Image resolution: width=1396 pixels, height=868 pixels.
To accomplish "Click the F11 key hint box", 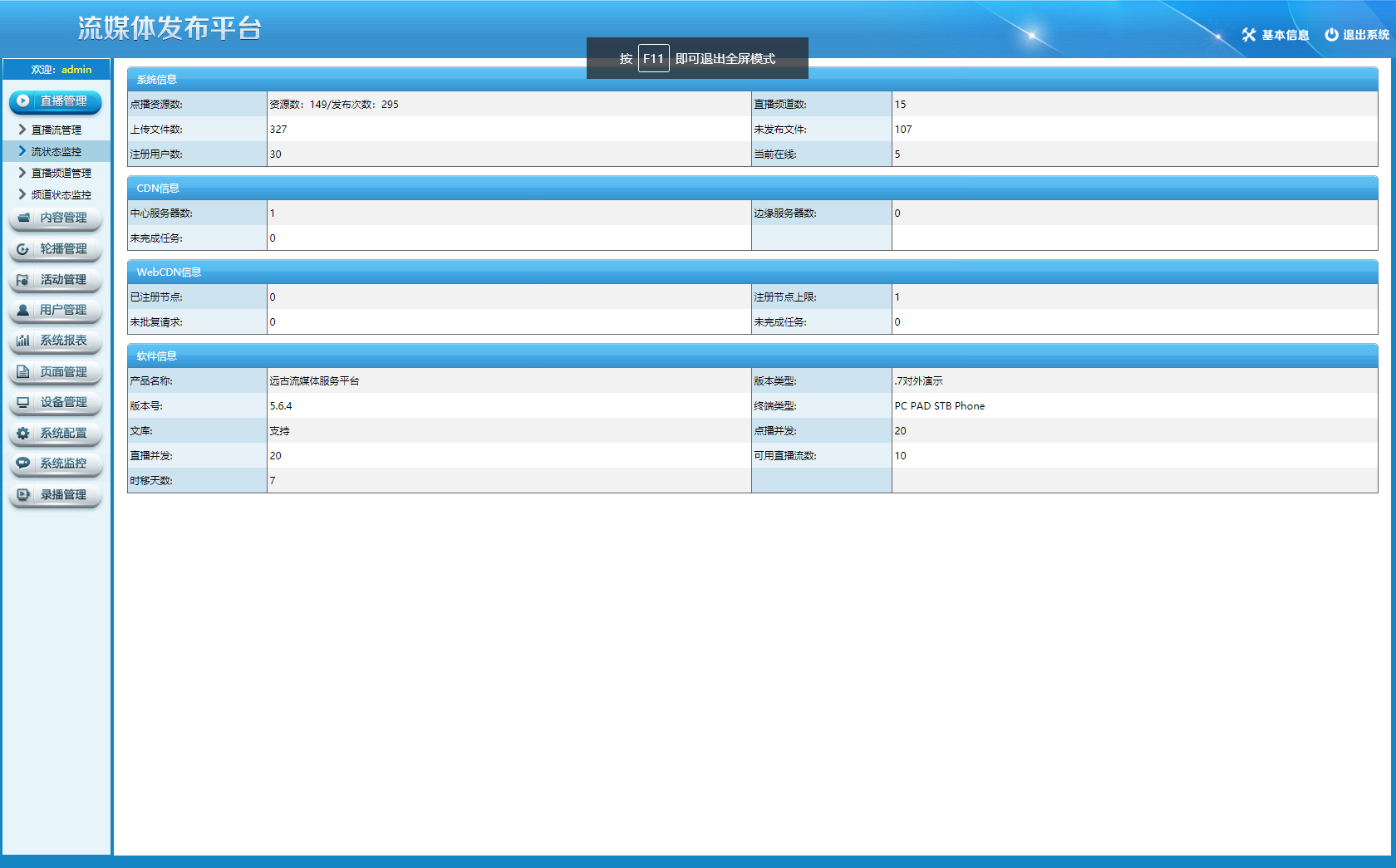I will [654, 58].
